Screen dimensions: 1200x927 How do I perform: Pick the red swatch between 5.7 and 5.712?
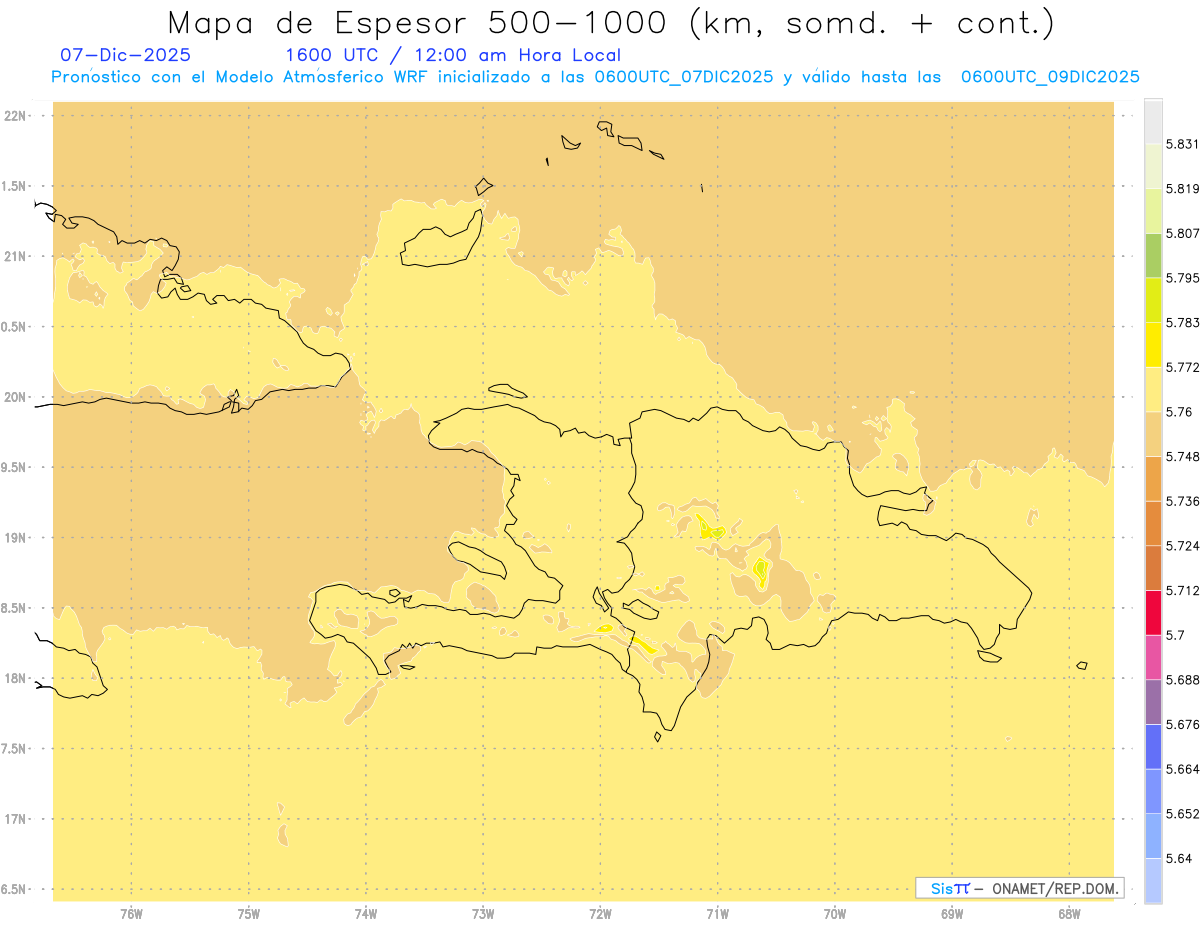click(1153, 612)
